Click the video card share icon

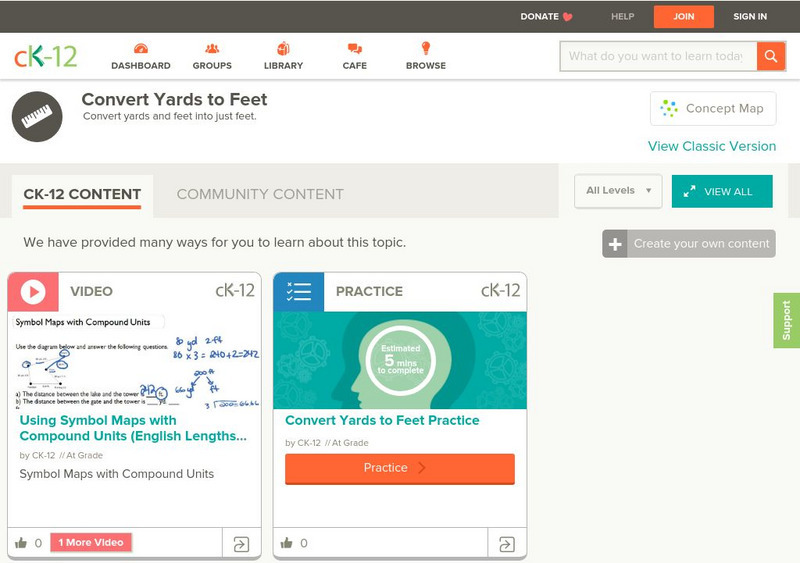(241, 544)
